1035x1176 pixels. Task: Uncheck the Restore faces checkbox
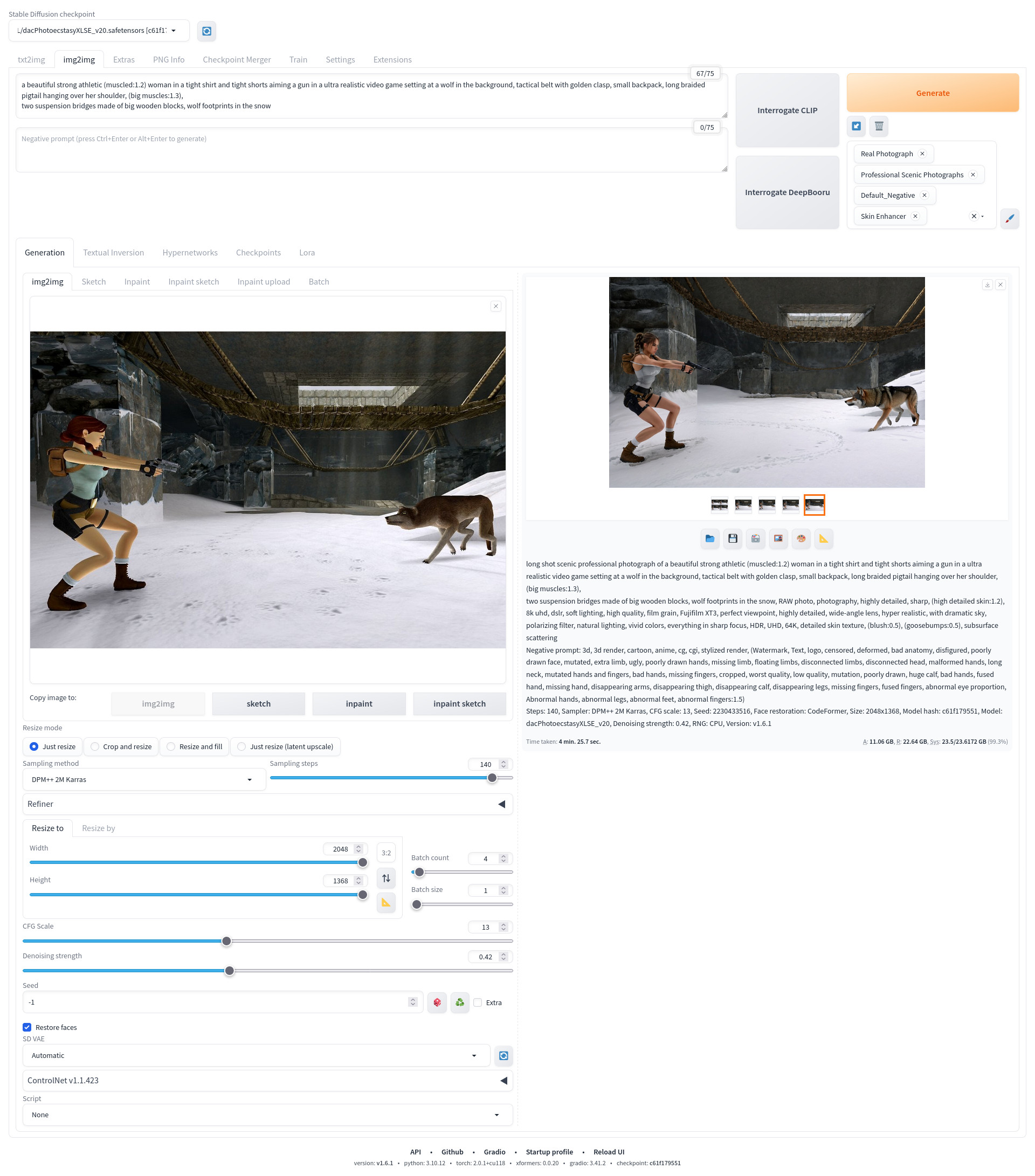click(27, 1027)
